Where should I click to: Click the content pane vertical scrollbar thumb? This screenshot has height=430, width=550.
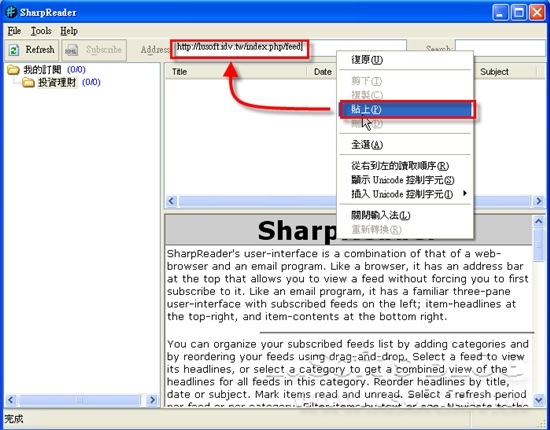538,244
